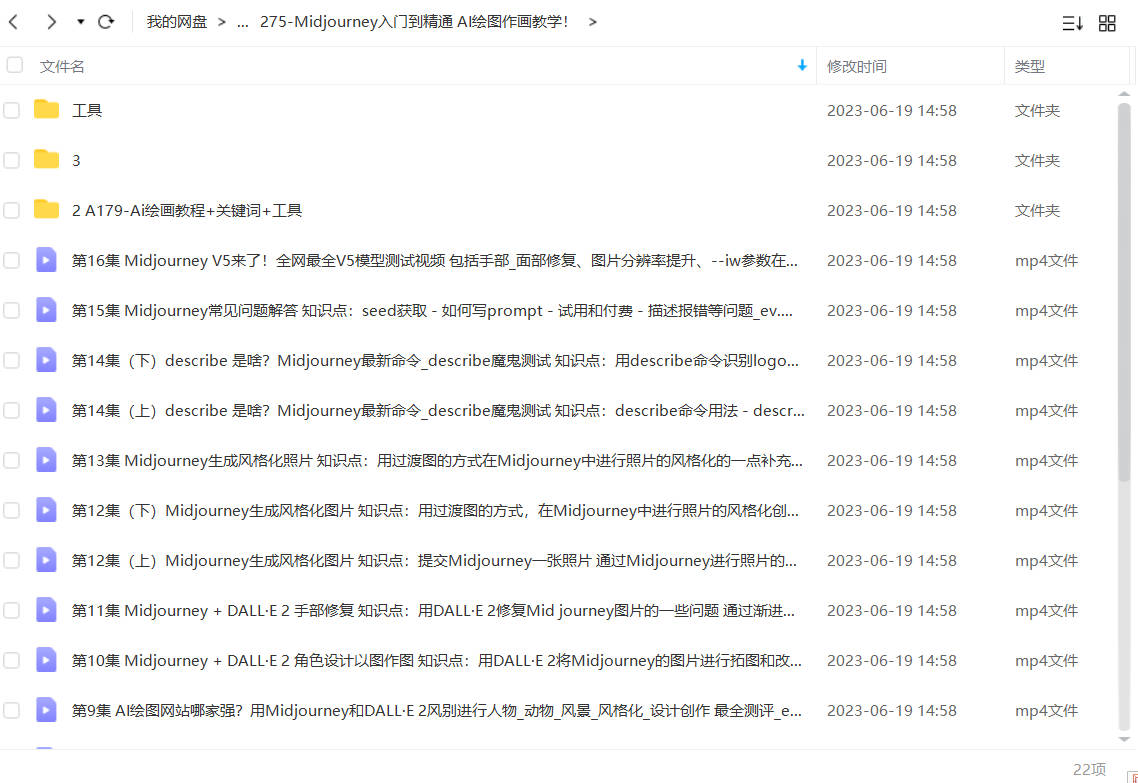Select the 第15集 Midjourney常见问题解答 file name
The image size is (1138, 783).
pos(432,311)
